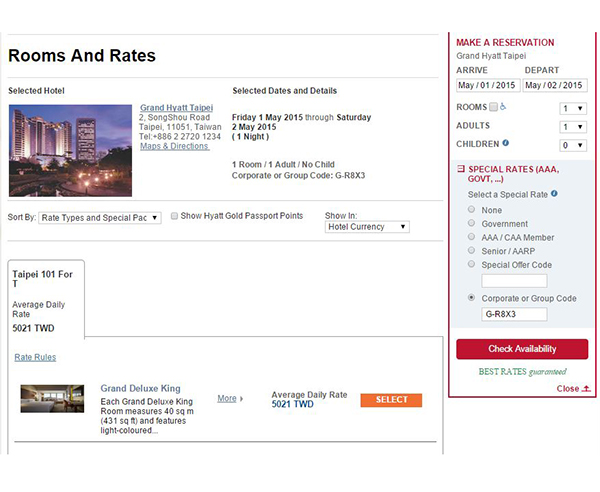This screenshot has width=600, height=492.
Task: Enable Show Hyatt Gold Passport Points checkbox
Action: (x=174, y=216)
